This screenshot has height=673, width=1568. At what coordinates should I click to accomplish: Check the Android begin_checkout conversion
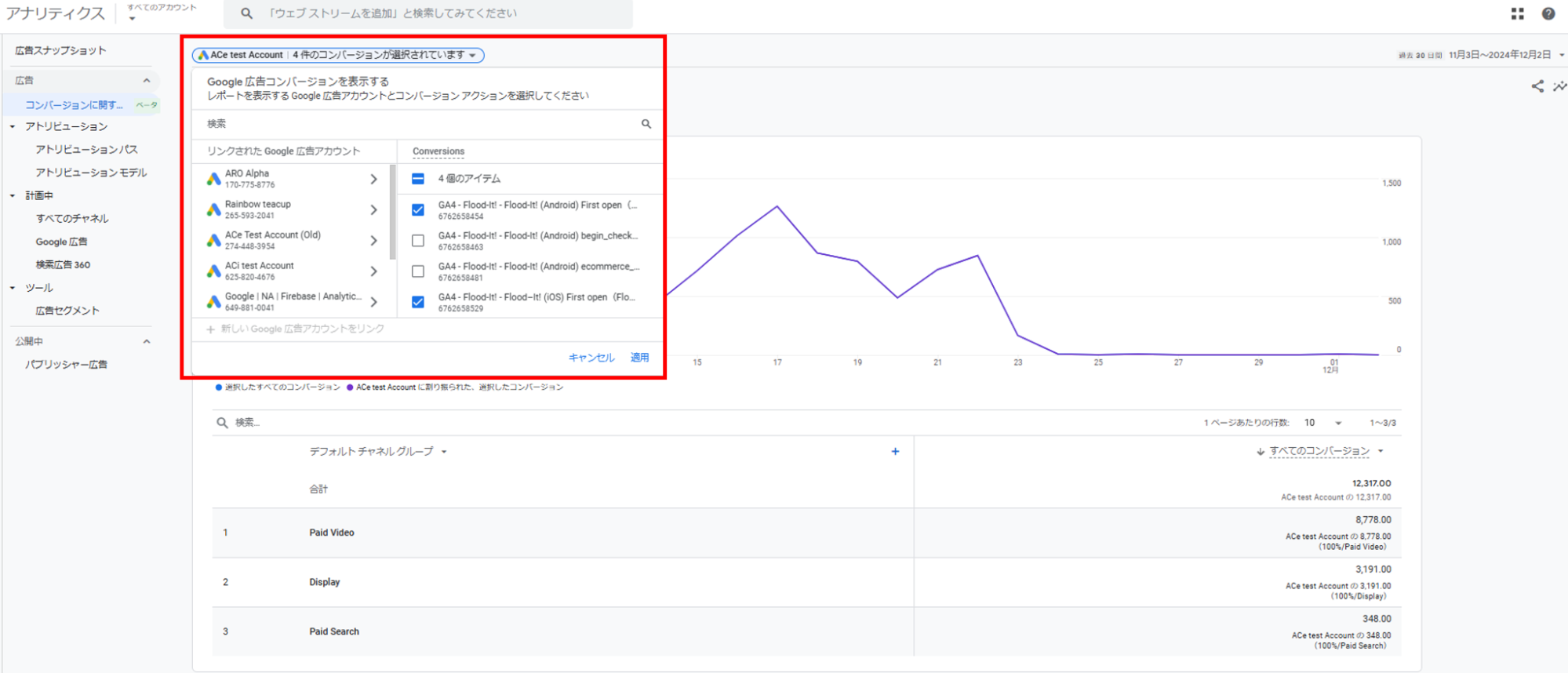point(418,241)
